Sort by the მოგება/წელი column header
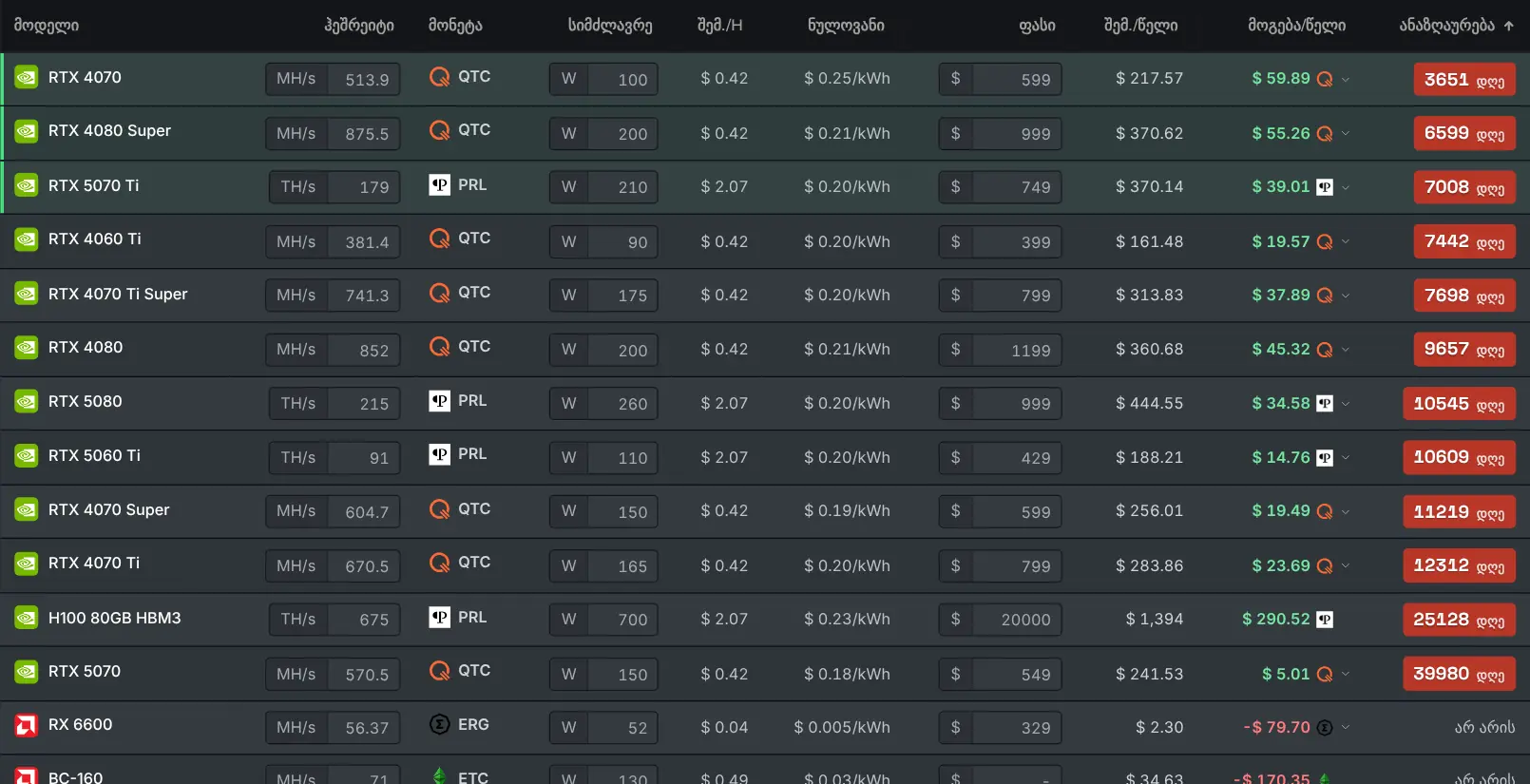The height and width of the screenshot is (784, 1530). 1296,26
